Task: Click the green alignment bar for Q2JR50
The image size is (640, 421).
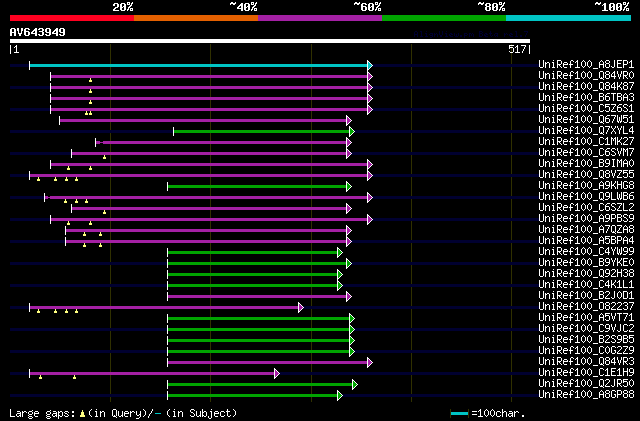Action: 260,385
